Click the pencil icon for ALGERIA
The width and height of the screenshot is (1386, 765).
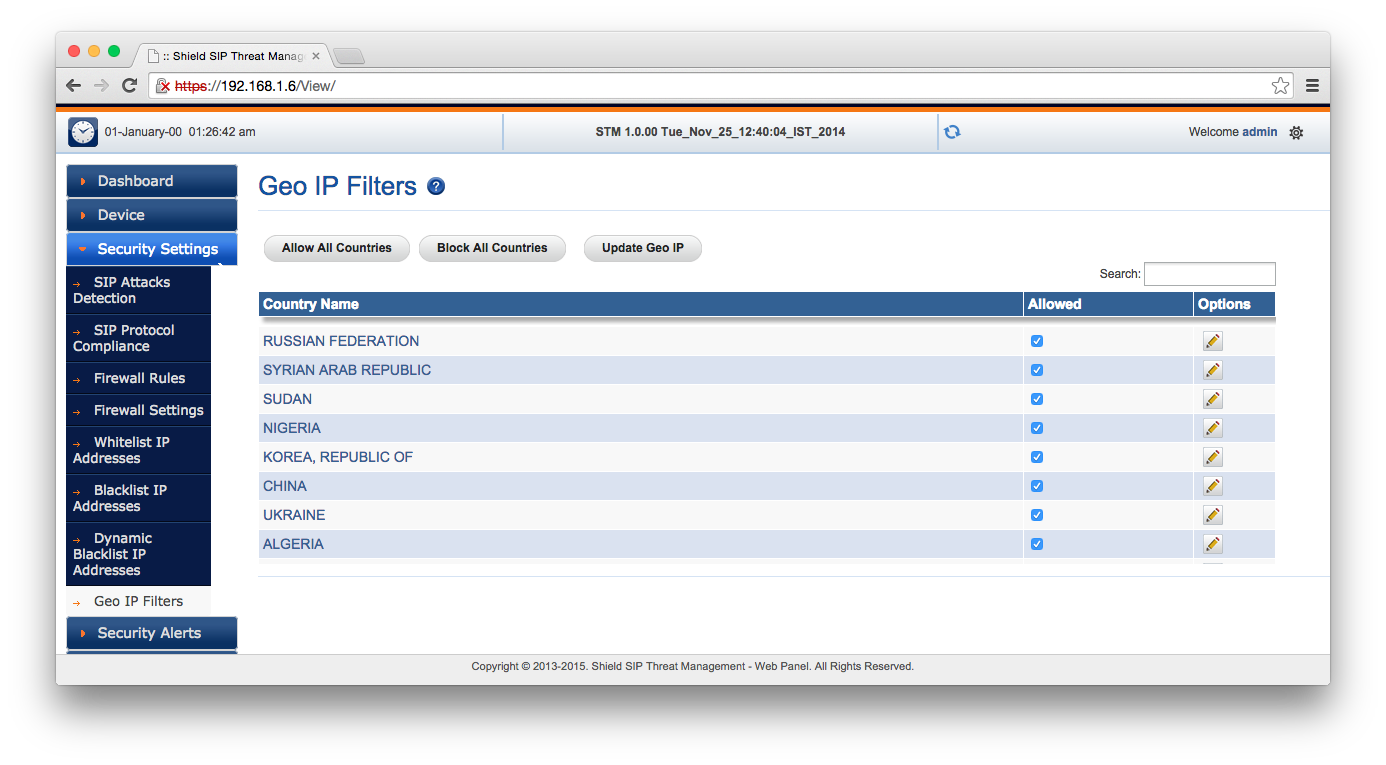click(x=1212, y=544)
